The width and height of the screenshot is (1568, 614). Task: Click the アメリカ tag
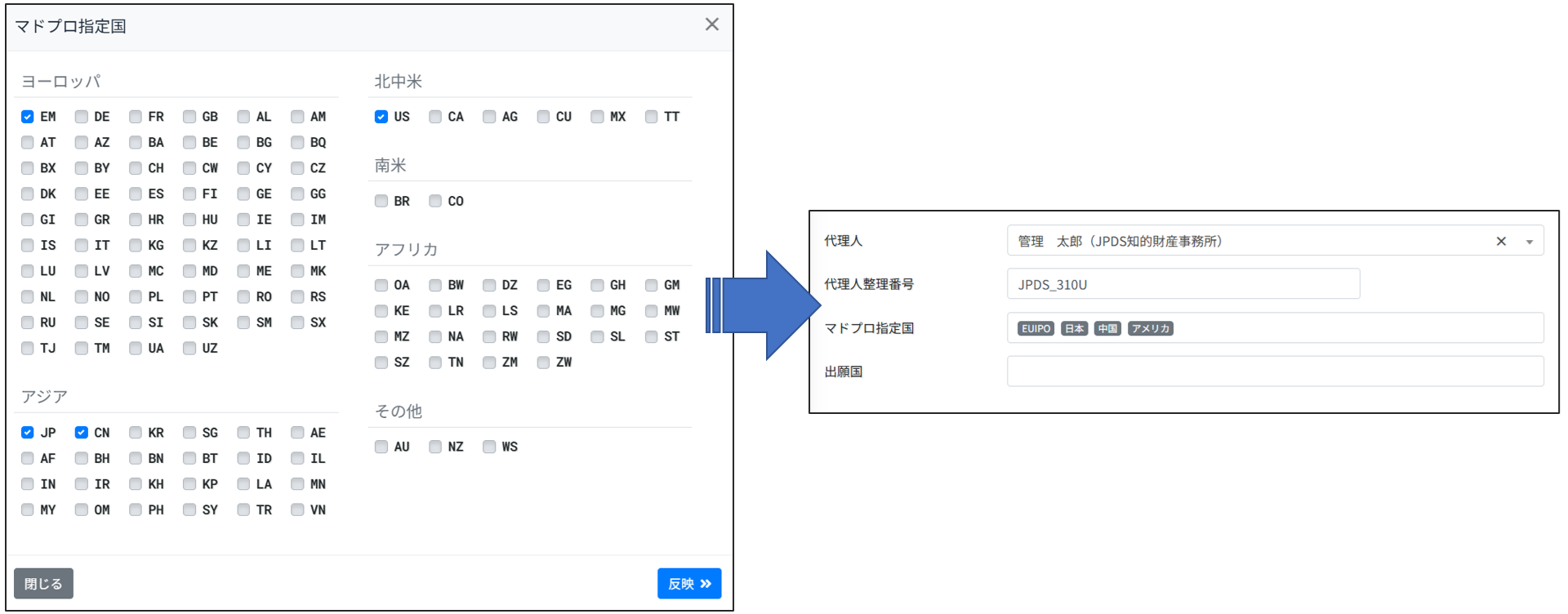pos(1150,328)
